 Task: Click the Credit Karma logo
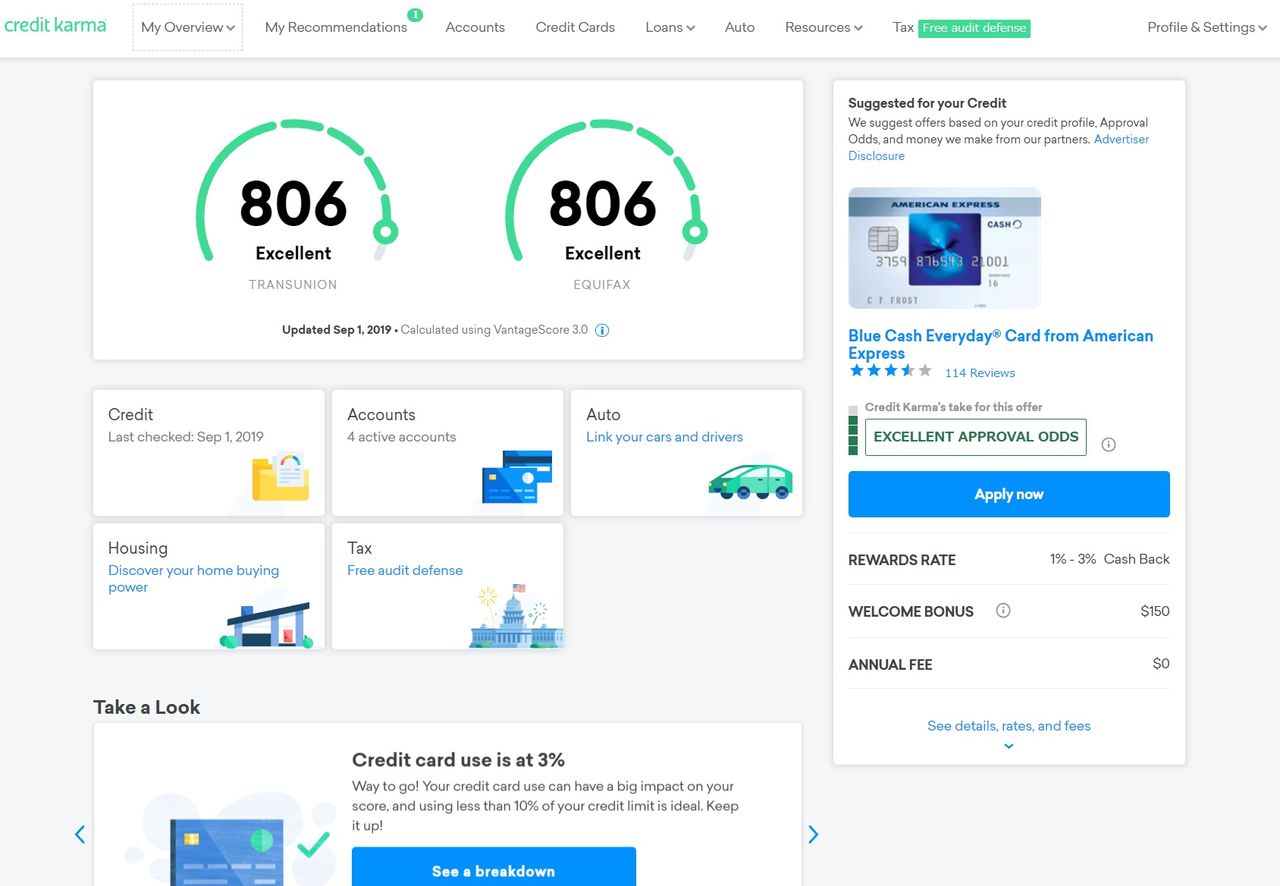coord(55,25)
